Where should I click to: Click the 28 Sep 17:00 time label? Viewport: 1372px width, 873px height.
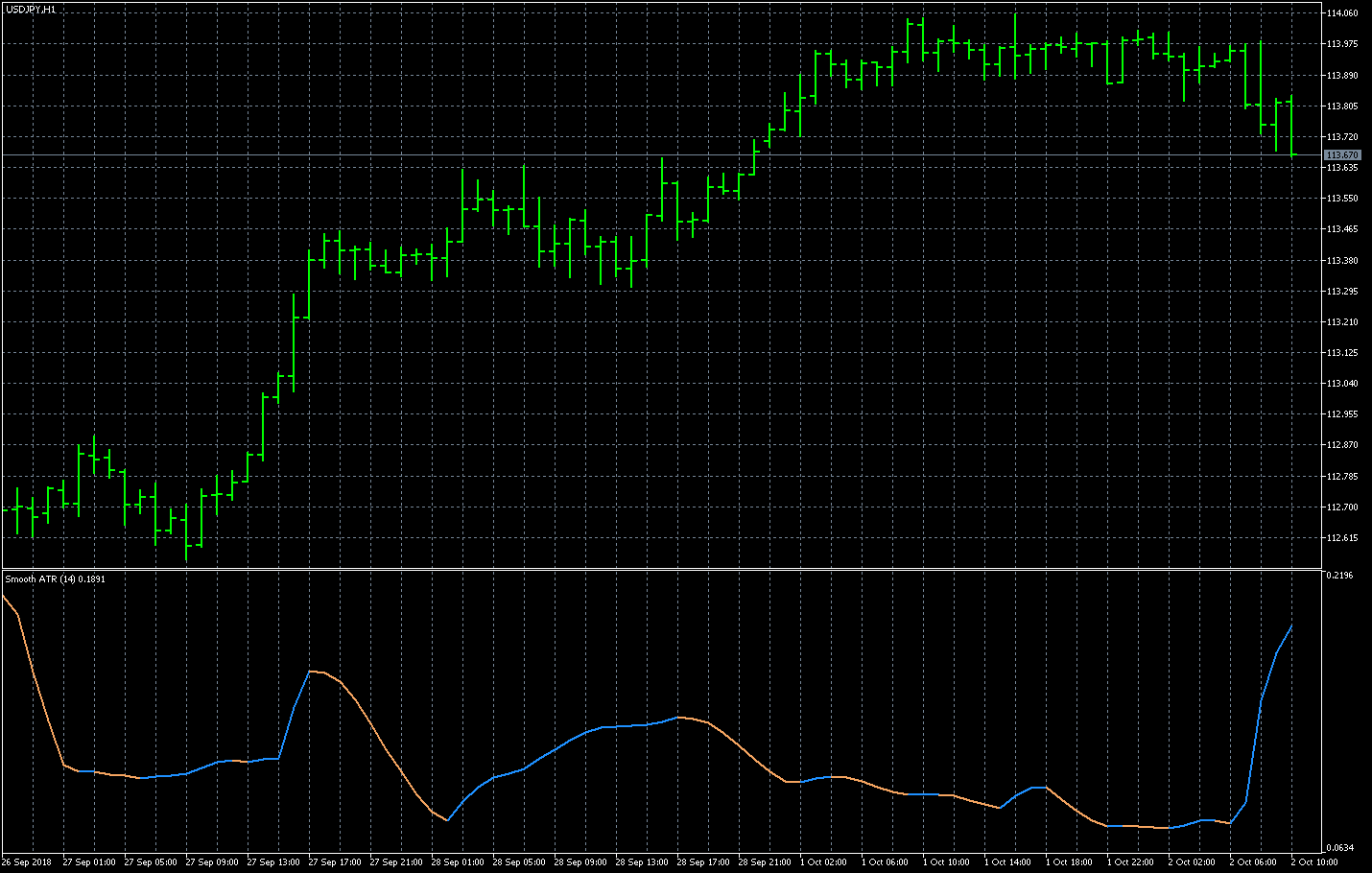click(x=703, y=862)
